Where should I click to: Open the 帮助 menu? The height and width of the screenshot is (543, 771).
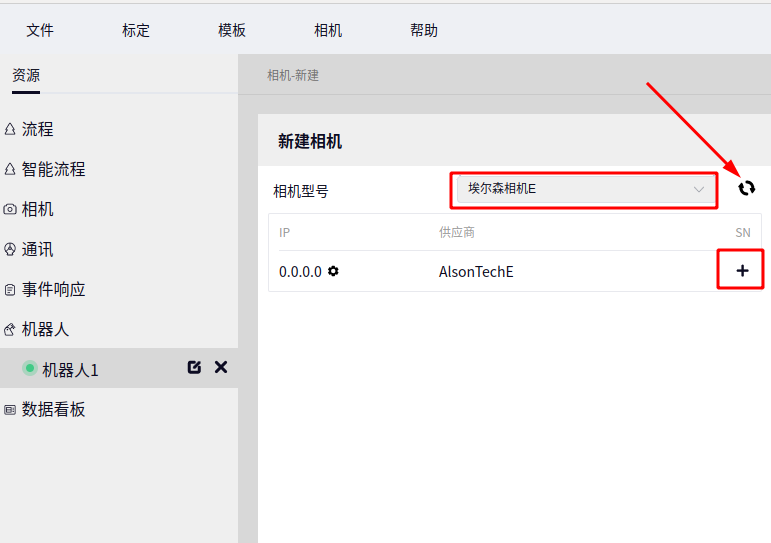pyautogui.click(x=424, y=30)
